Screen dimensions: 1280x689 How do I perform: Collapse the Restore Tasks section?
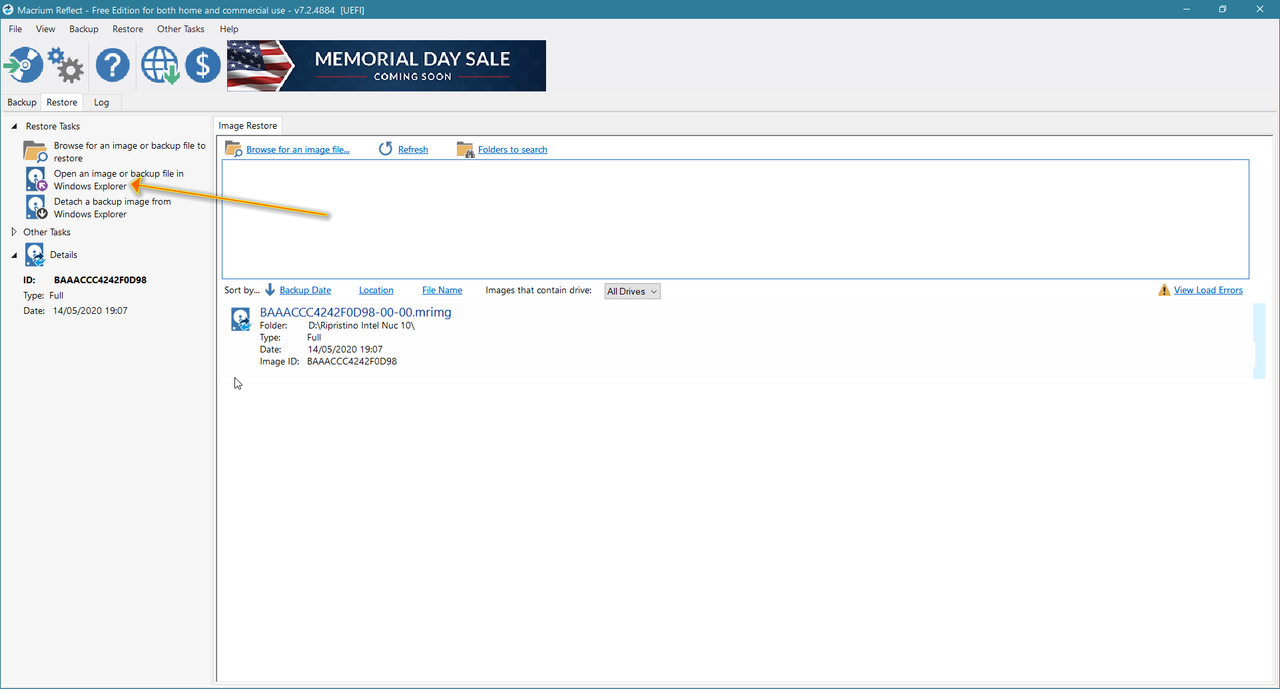13,126
